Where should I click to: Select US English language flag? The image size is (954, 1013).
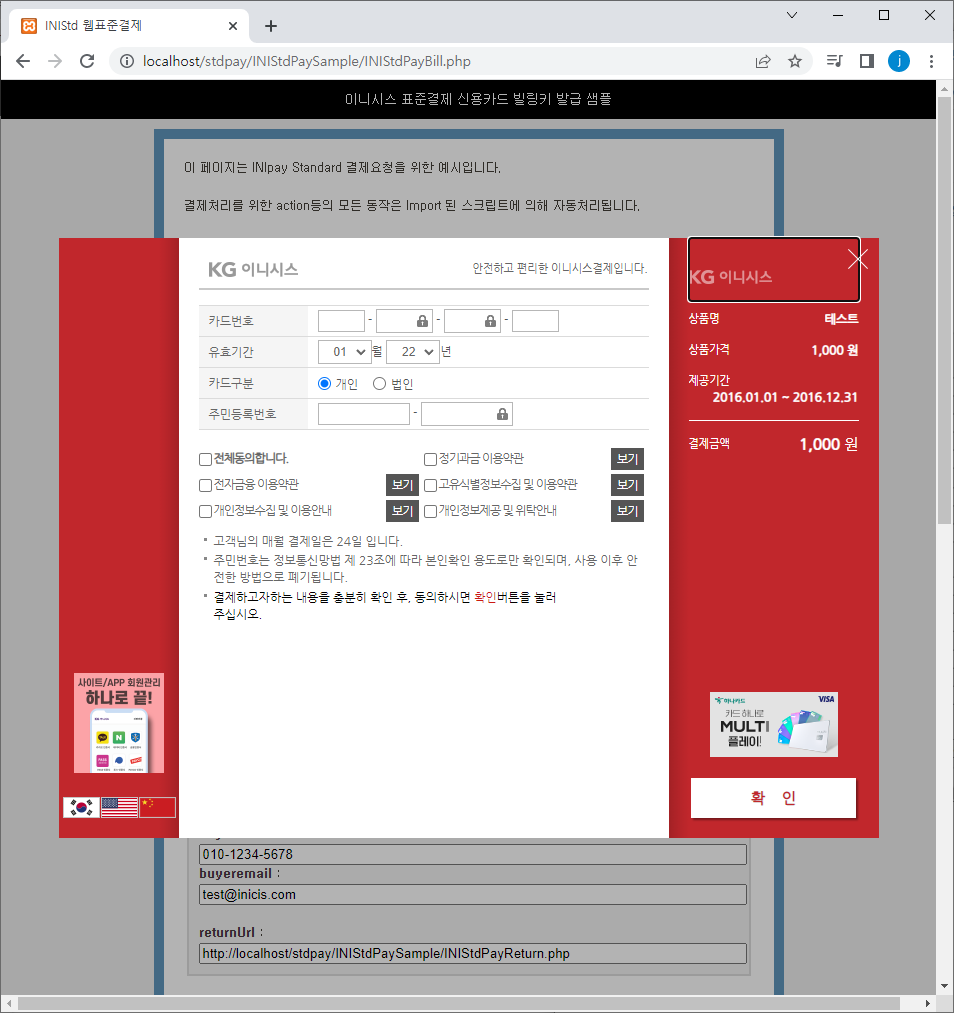[119, 807]
